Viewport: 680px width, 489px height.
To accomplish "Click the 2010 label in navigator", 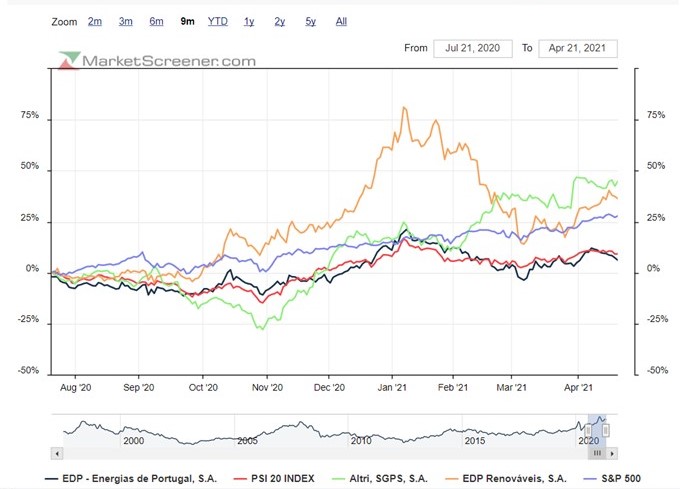I will pos(361,441).
